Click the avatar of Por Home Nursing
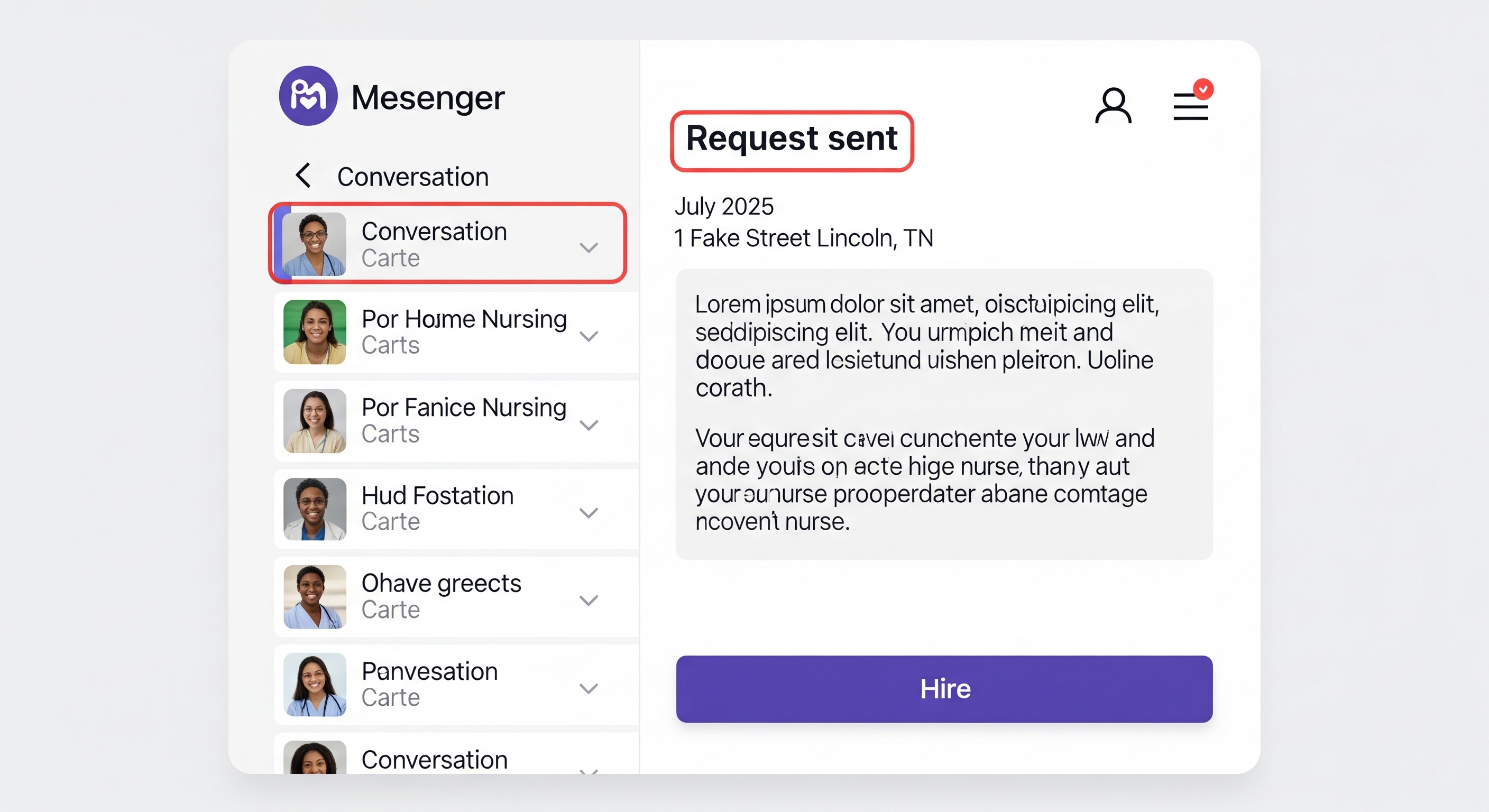Image resolution: width=1489 pixels, height=812 pixels. (314, 333)
